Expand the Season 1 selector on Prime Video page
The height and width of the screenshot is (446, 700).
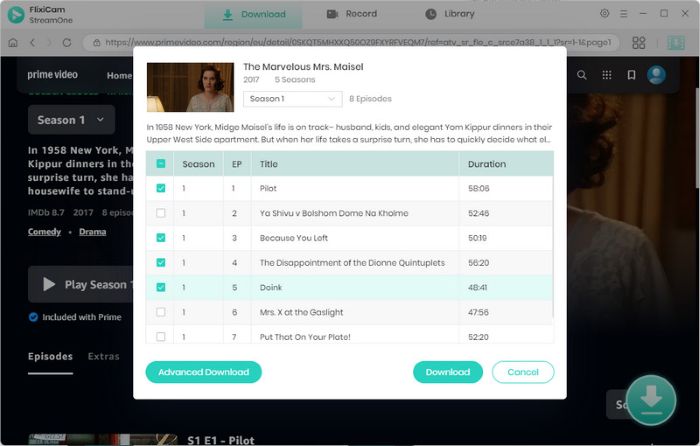(x=71, y=120)
